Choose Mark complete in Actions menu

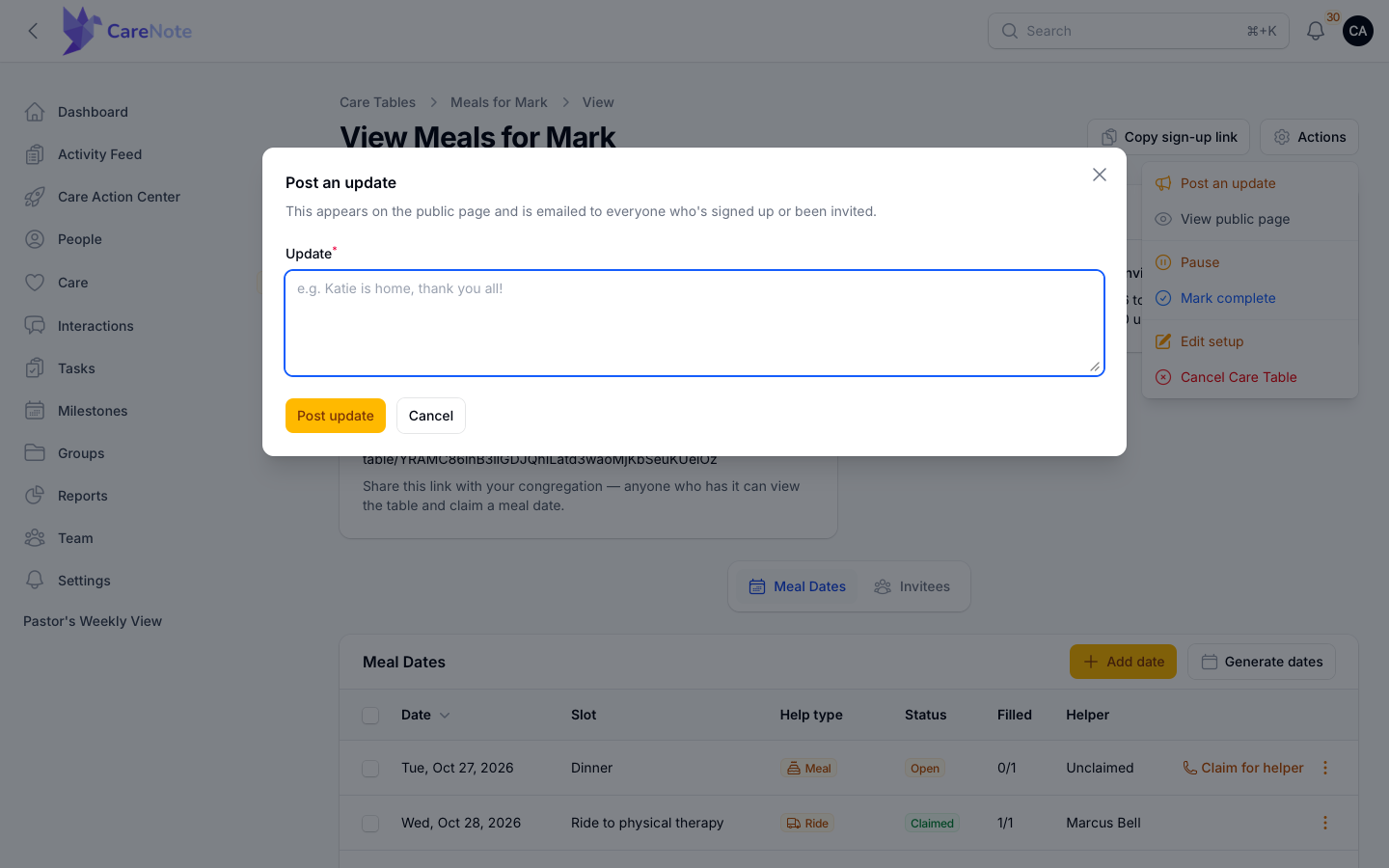(x=1250, y=298)
